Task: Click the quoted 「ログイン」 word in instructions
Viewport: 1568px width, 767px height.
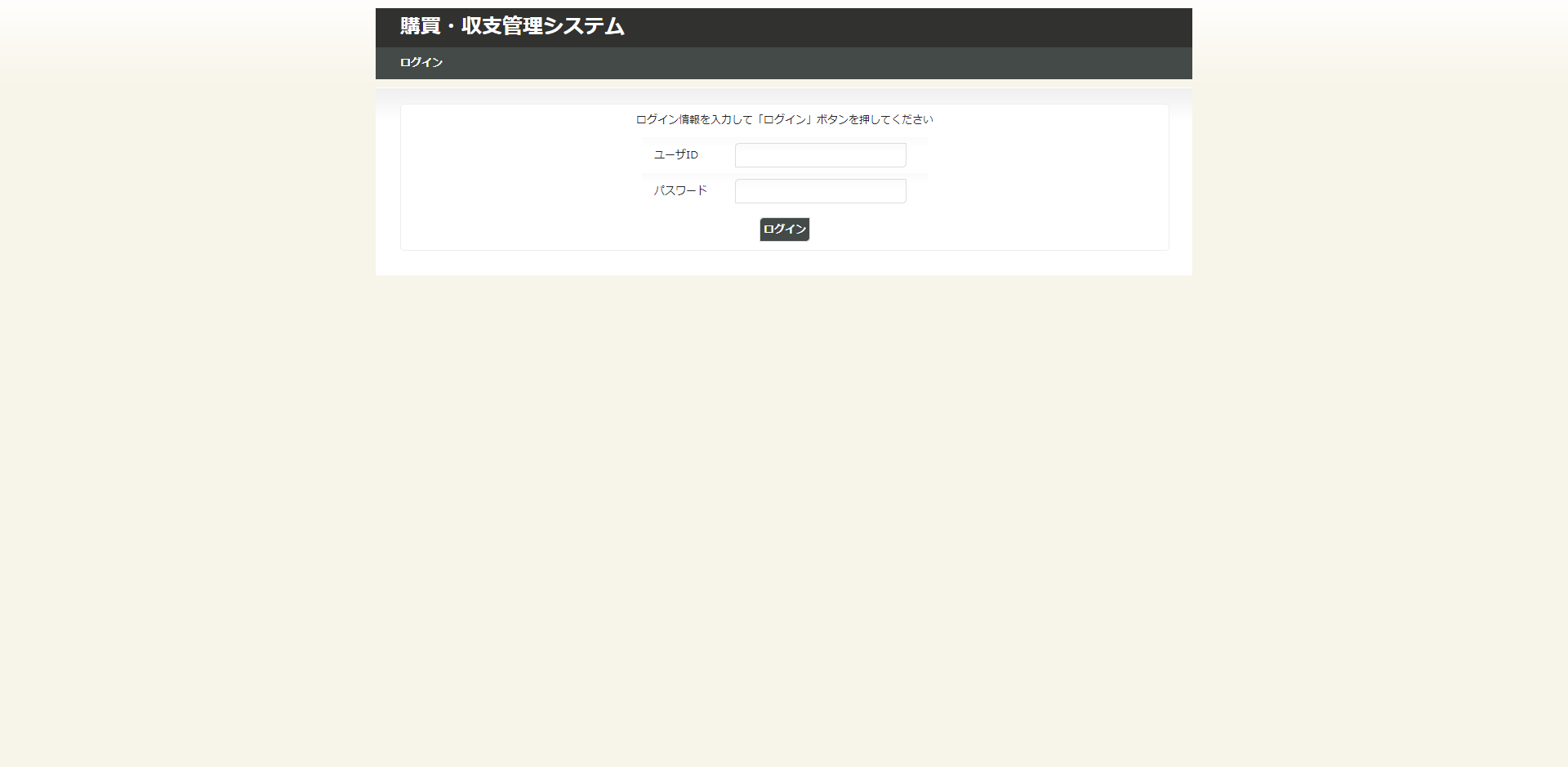Action: (784, 120)
